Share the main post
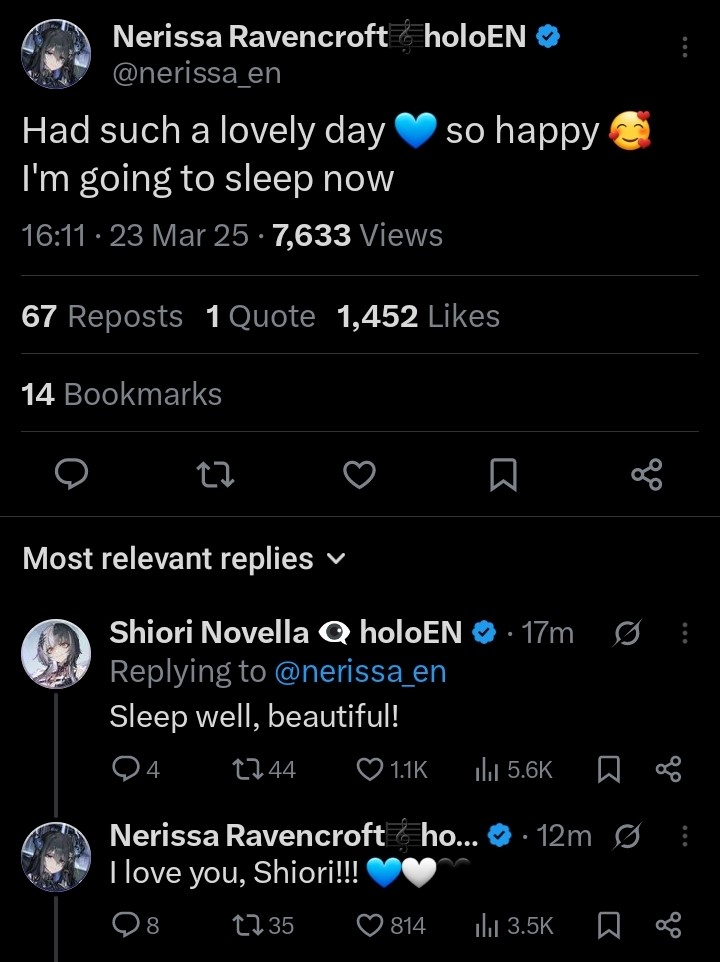 point(647,475)
